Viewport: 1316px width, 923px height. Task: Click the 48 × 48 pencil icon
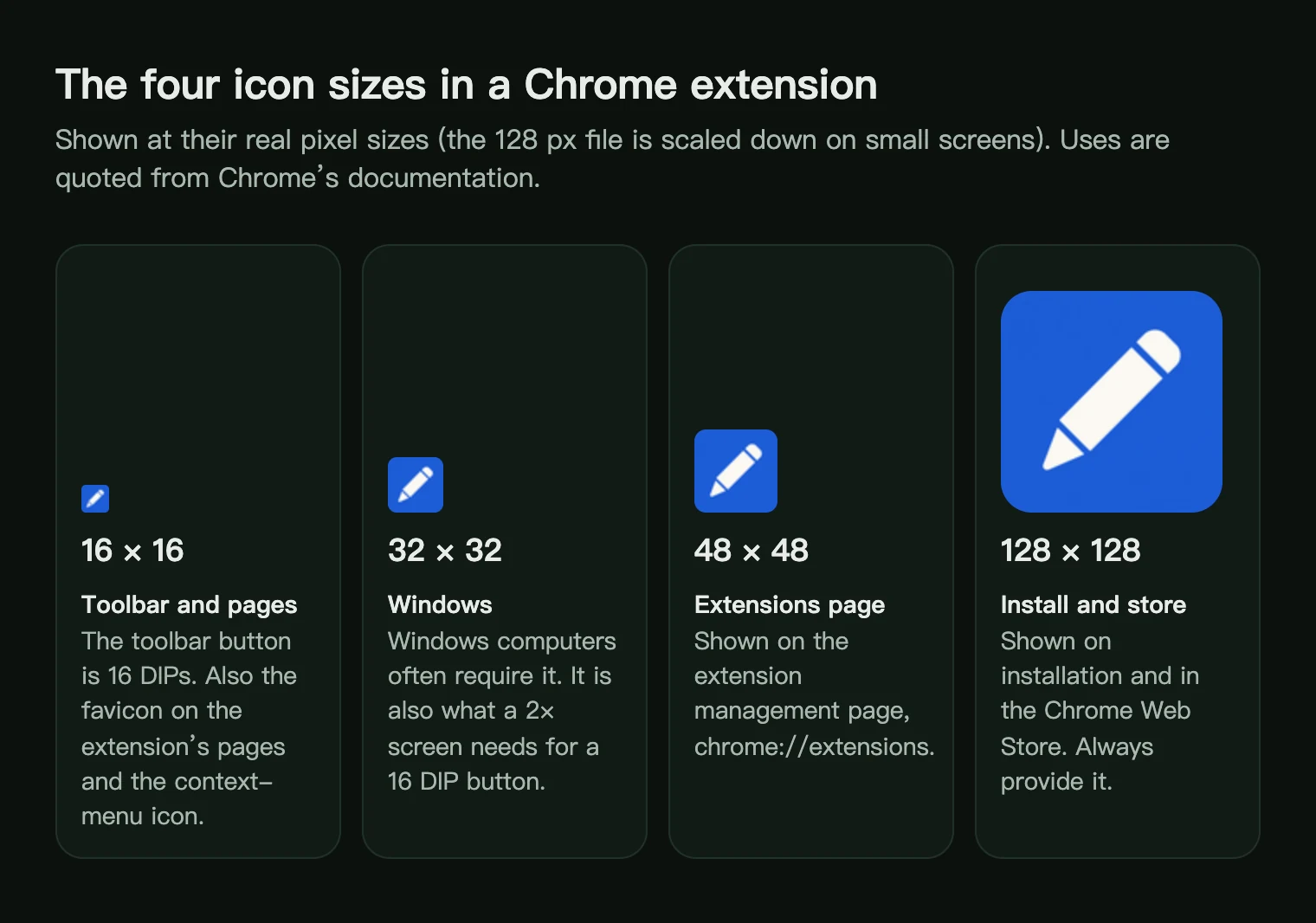736,471
